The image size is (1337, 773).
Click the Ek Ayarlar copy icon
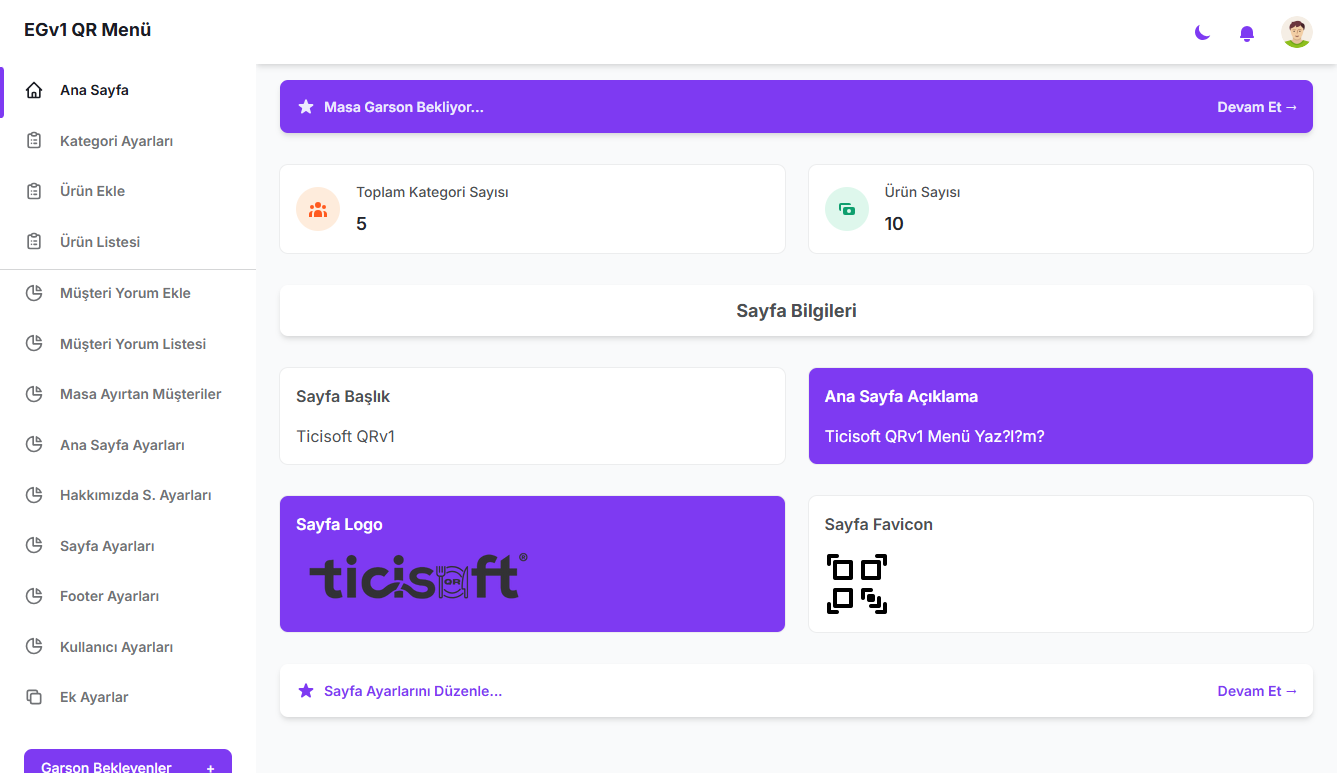pos(34,697)
